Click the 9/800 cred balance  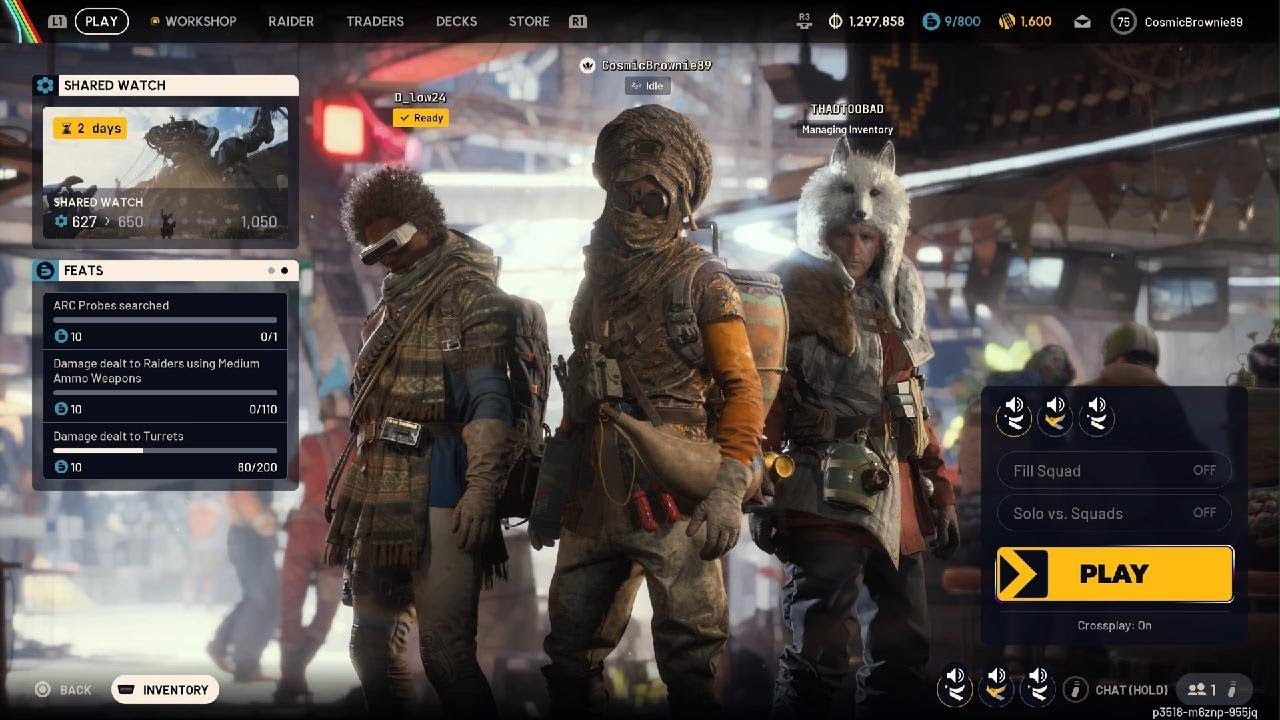point(962,21)
